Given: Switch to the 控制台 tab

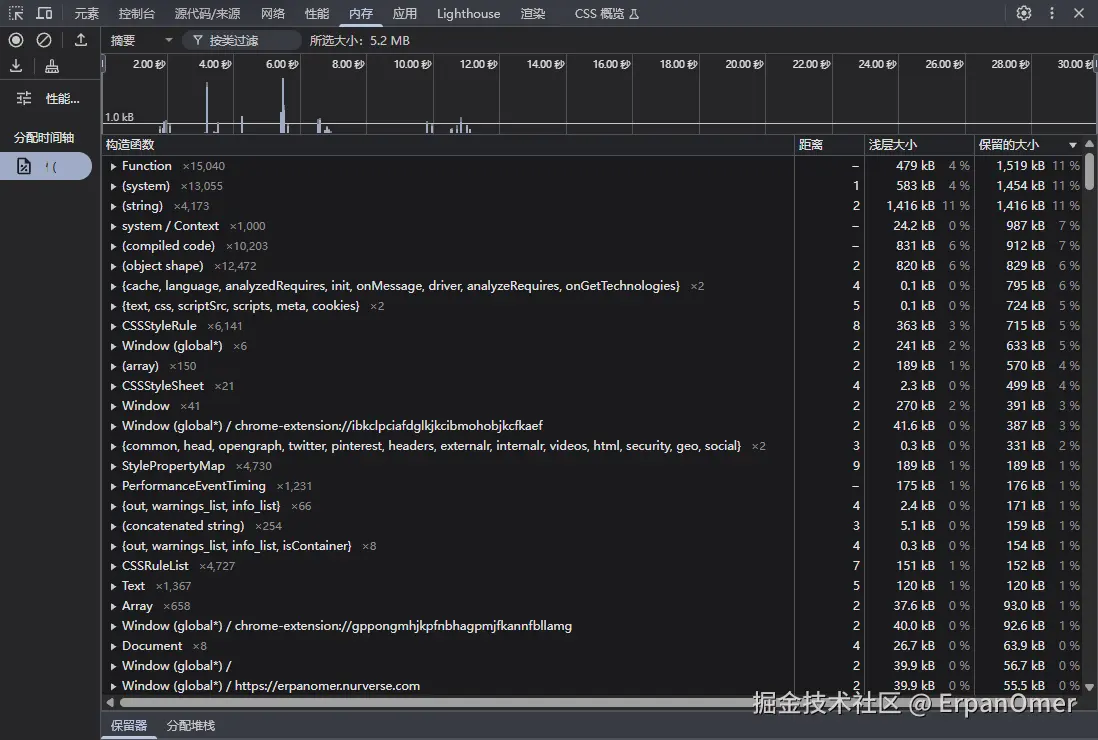Looking at the screenshot, I should (135, 13).
